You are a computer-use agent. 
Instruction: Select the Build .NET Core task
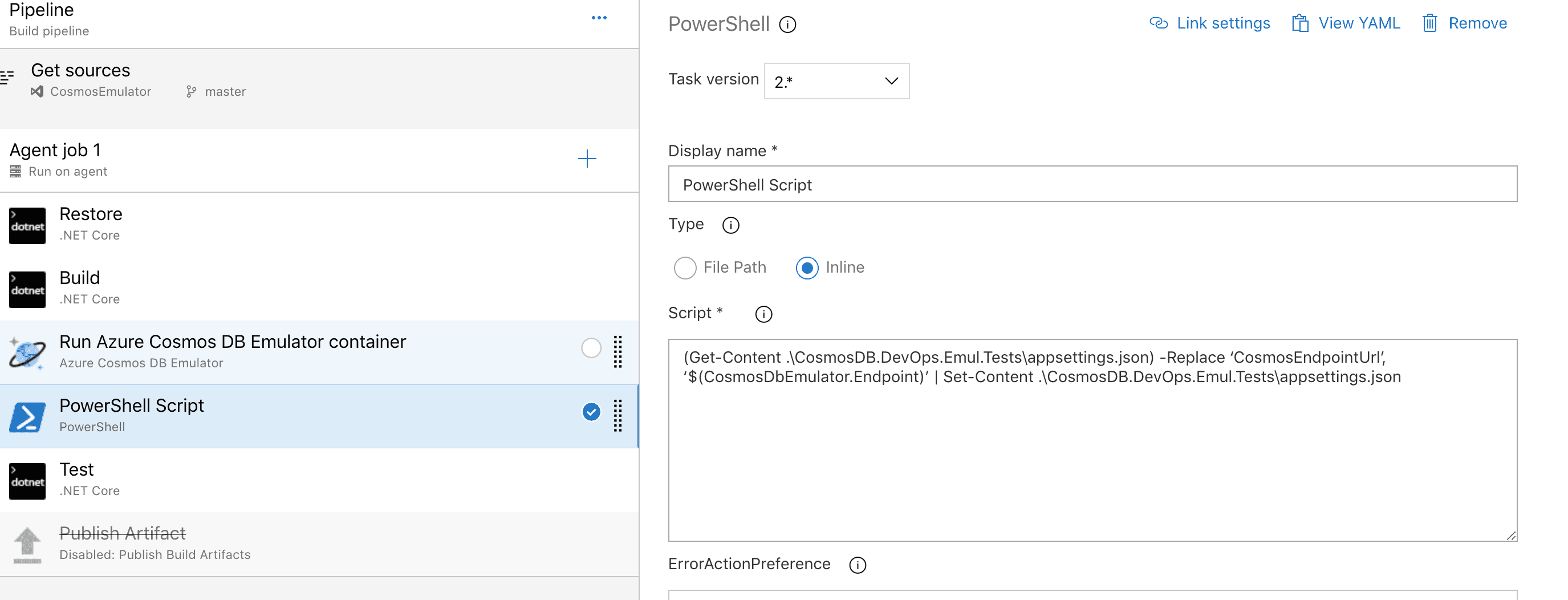click(x=319, y=289)
